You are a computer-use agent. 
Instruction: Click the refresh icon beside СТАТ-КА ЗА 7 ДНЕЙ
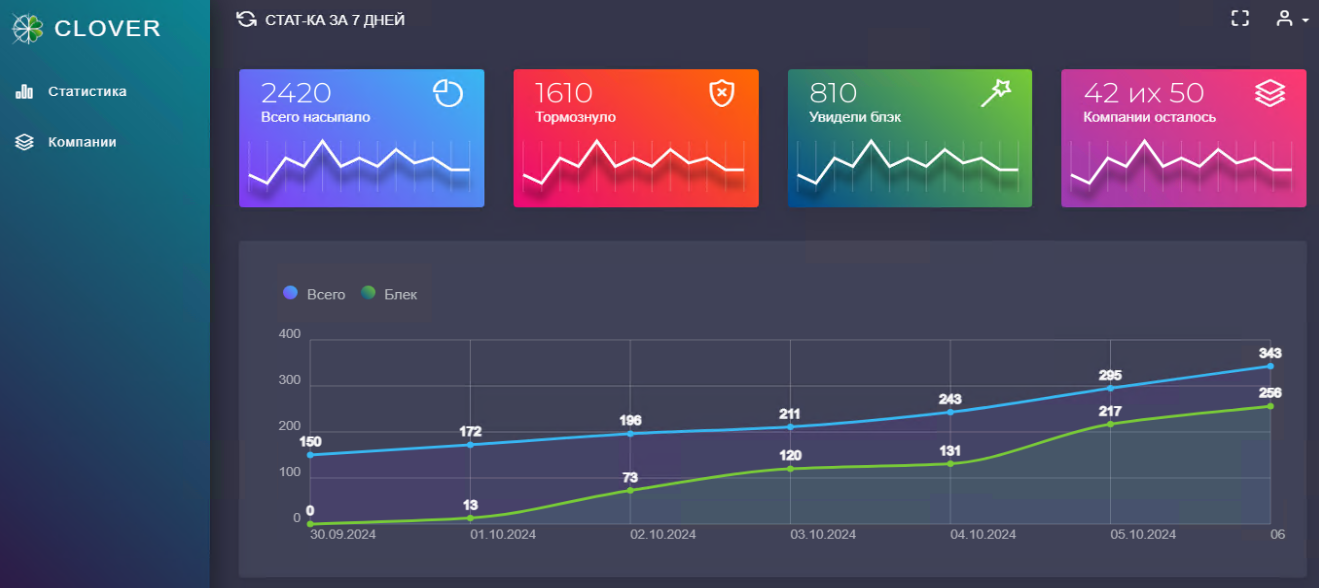point(246,19)
